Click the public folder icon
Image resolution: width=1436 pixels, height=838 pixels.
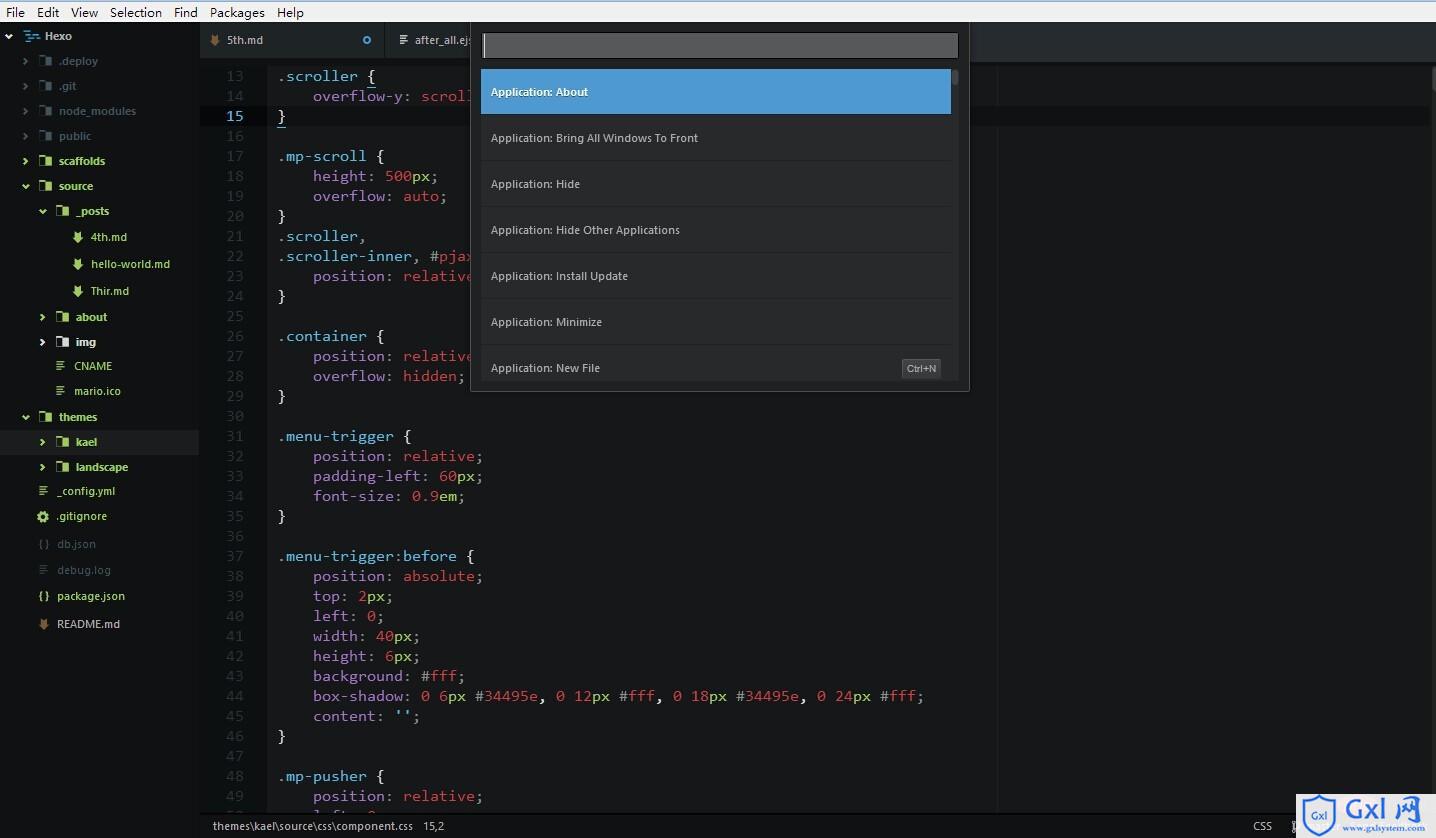(x=45, y=136)
